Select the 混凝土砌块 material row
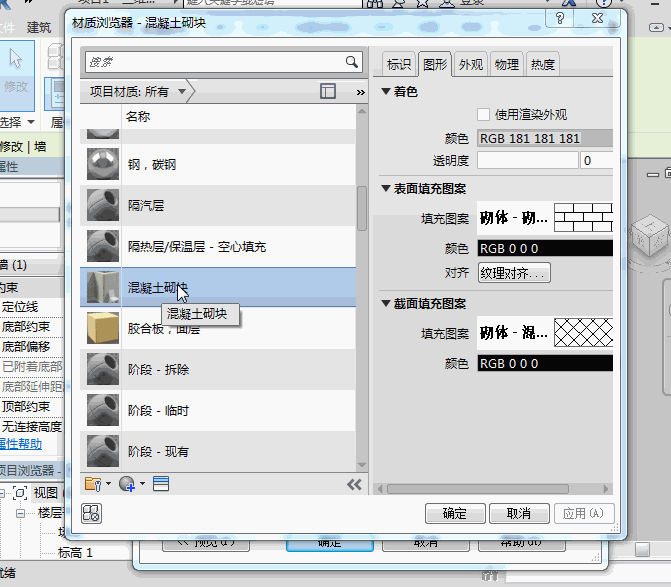The image size is (671, 587). 218,287
